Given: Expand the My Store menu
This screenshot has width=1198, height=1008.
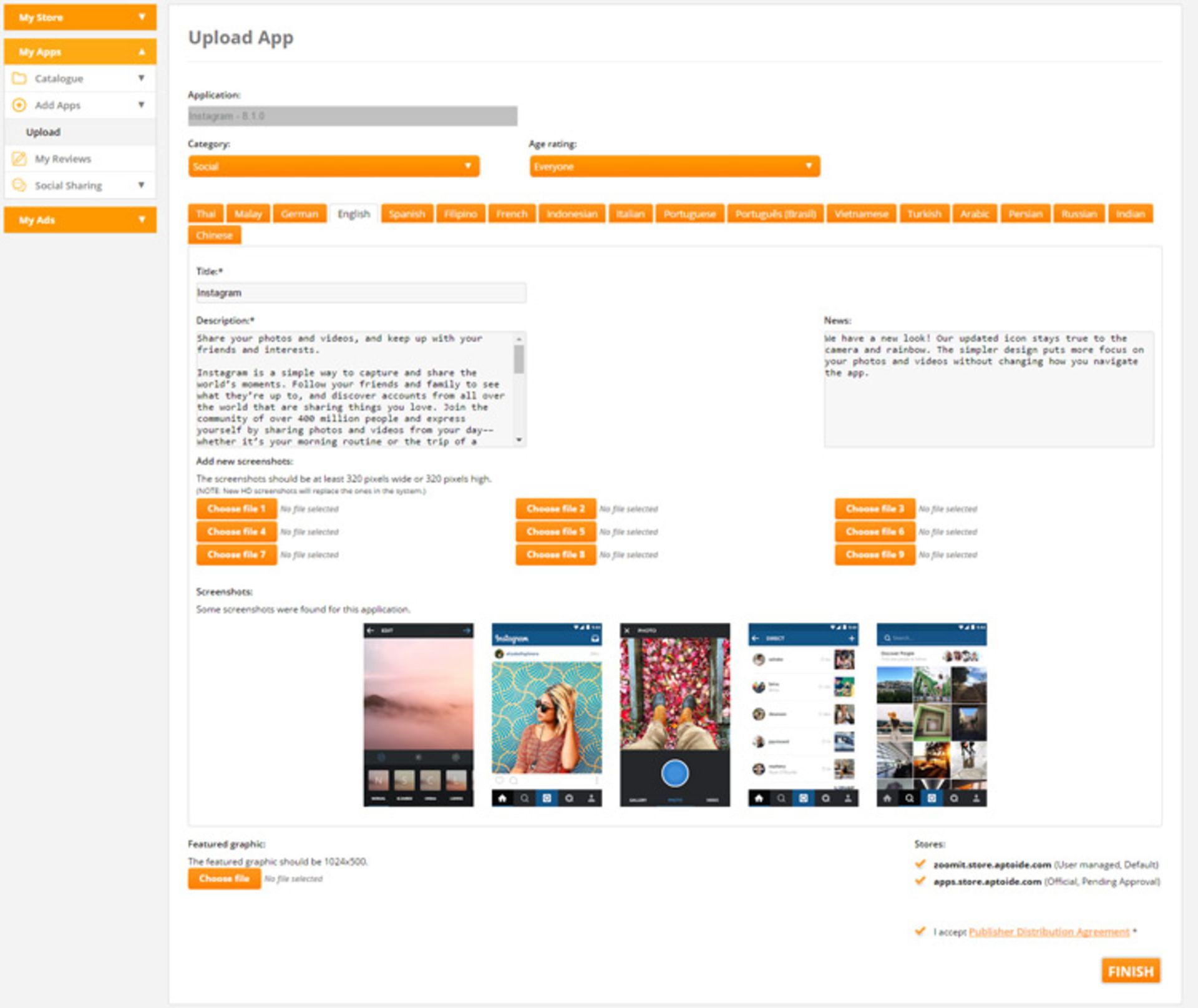Looking at the screenshot, I should coord(80,17).
